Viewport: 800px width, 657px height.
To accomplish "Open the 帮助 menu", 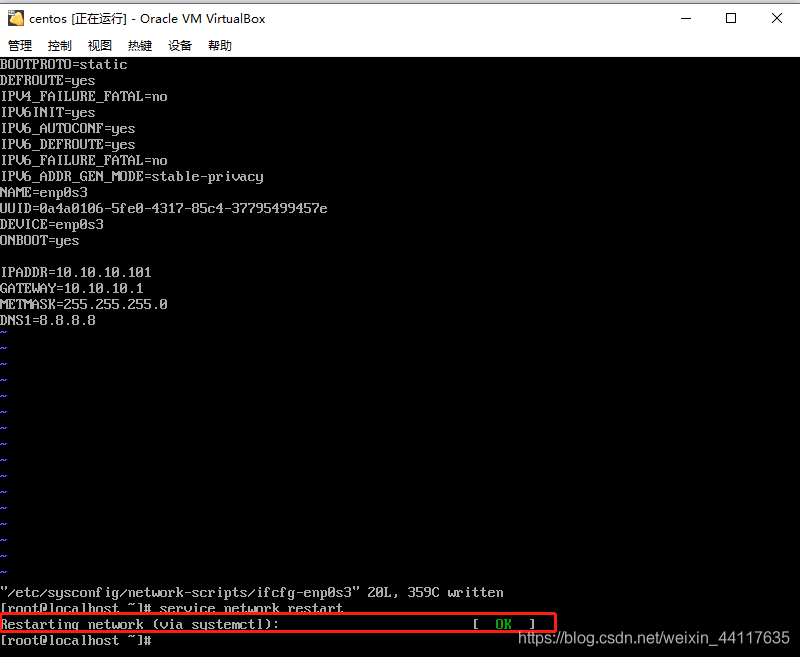I will pos(220,45).
